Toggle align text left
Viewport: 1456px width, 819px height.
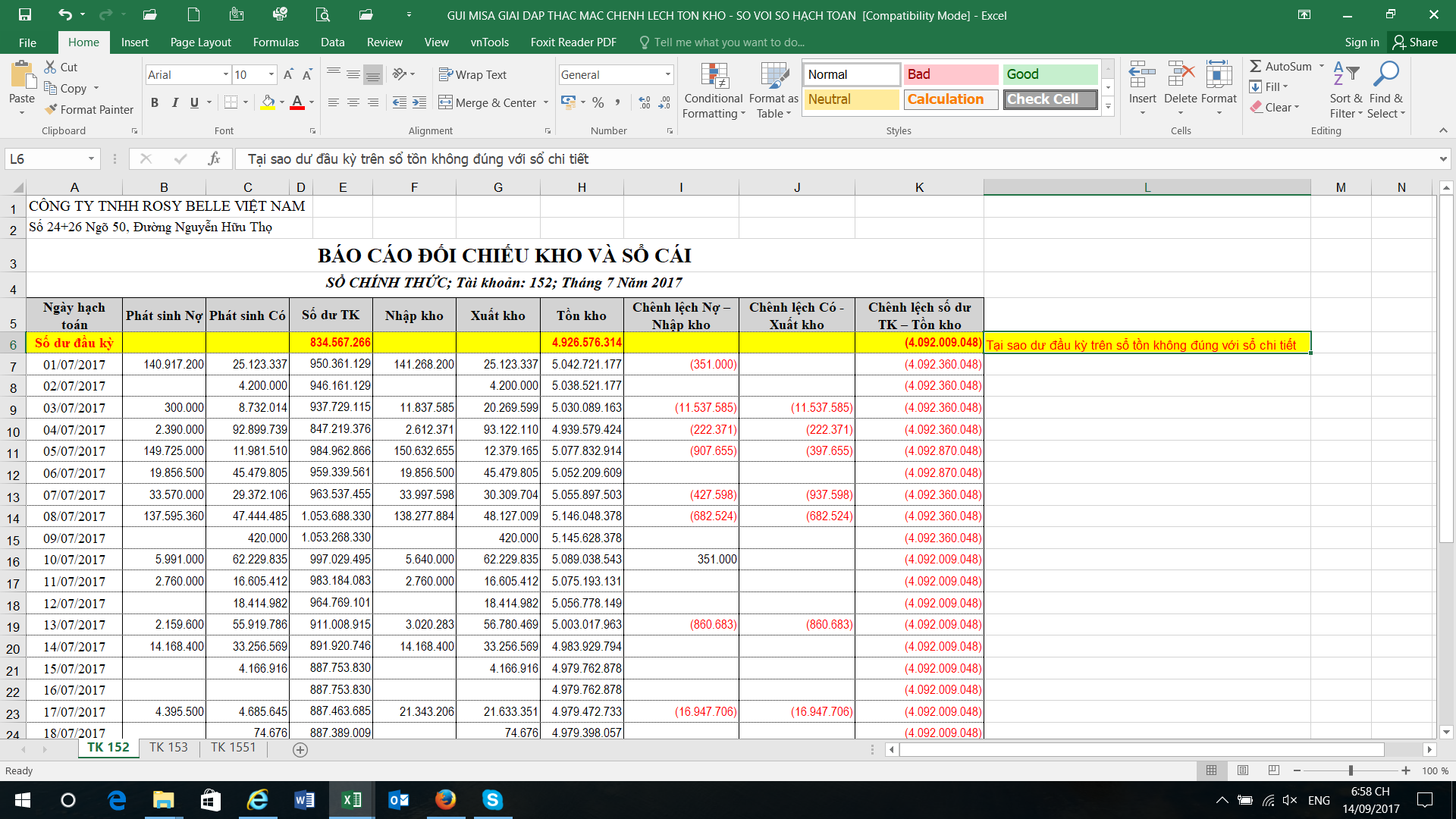[x=333, y=102]
